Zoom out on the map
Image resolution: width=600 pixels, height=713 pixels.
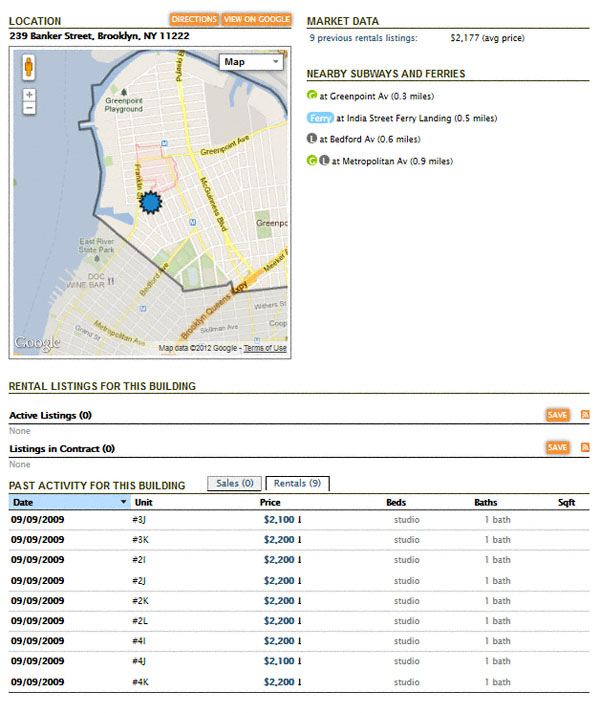click(29, 108)
